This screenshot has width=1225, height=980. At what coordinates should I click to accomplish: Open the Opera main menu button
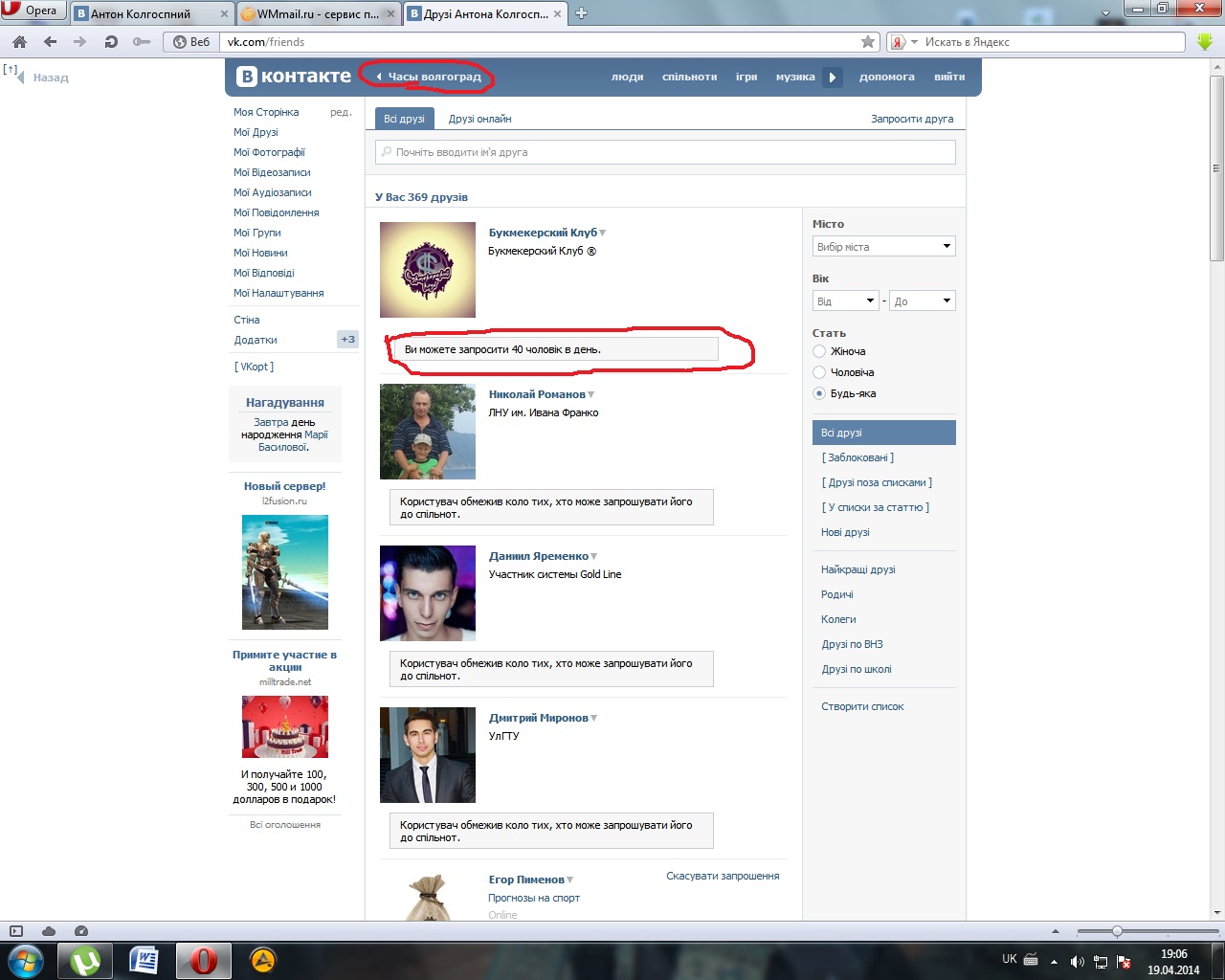[33, 11]
